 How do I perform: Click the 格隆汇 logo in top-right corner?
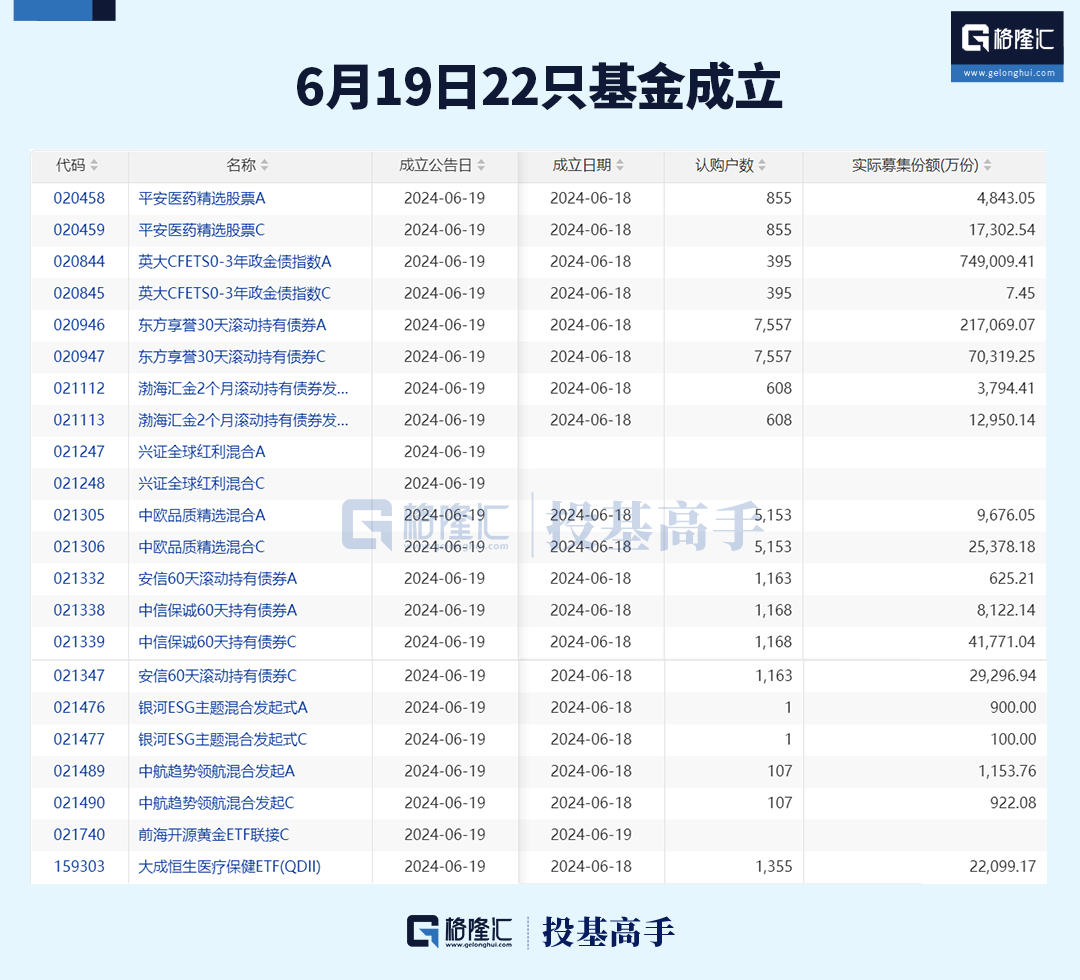pos(1006,45)
